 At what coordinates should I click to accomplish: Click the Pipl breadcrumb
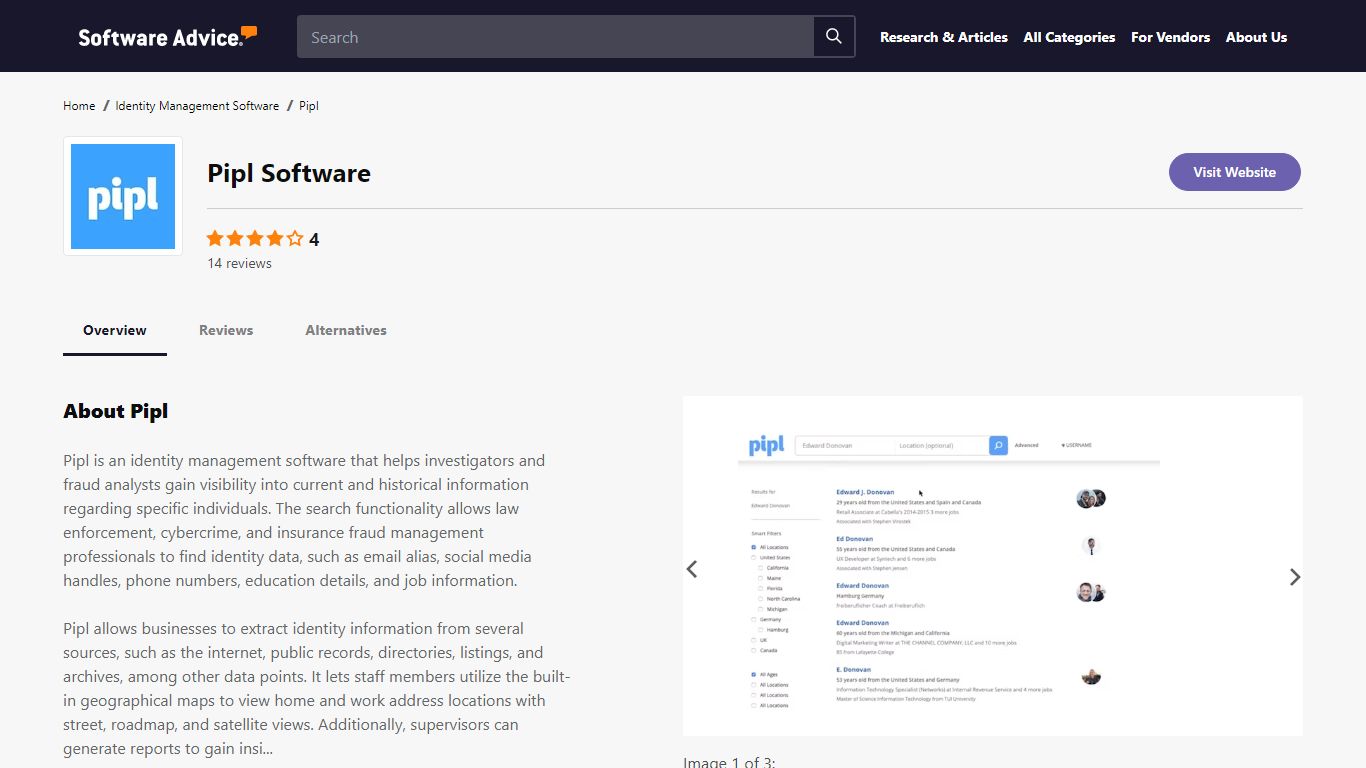pyautogui.click(x=309, y=105)
